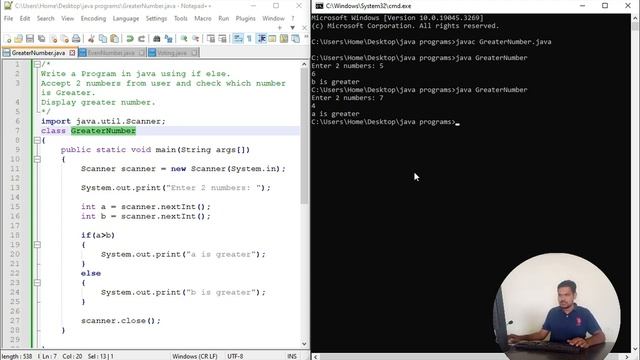This screenshot has height=360, width=640.
Task: Open the Function List toolbar icon
Action: (295, 39)
